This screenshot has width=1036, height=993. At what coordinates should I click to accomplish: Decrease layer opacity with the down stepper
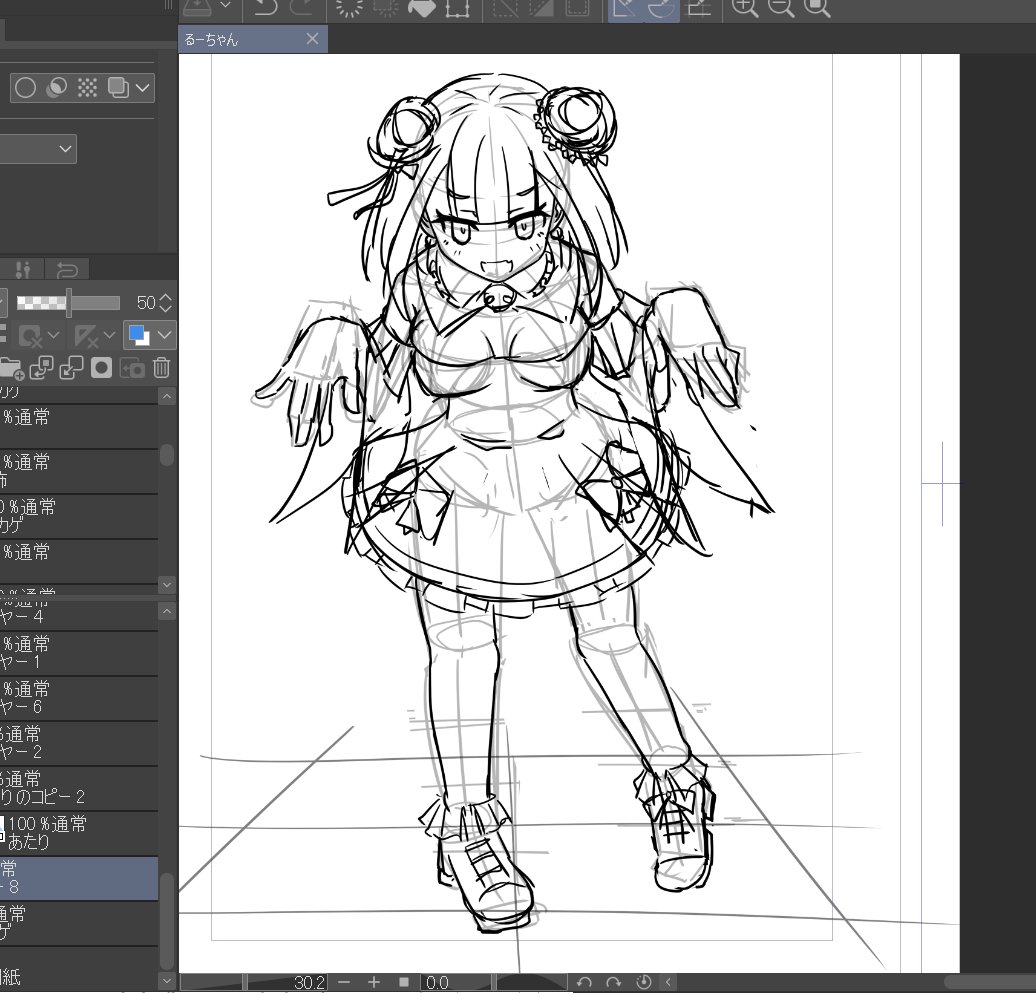tap(166, 309)
